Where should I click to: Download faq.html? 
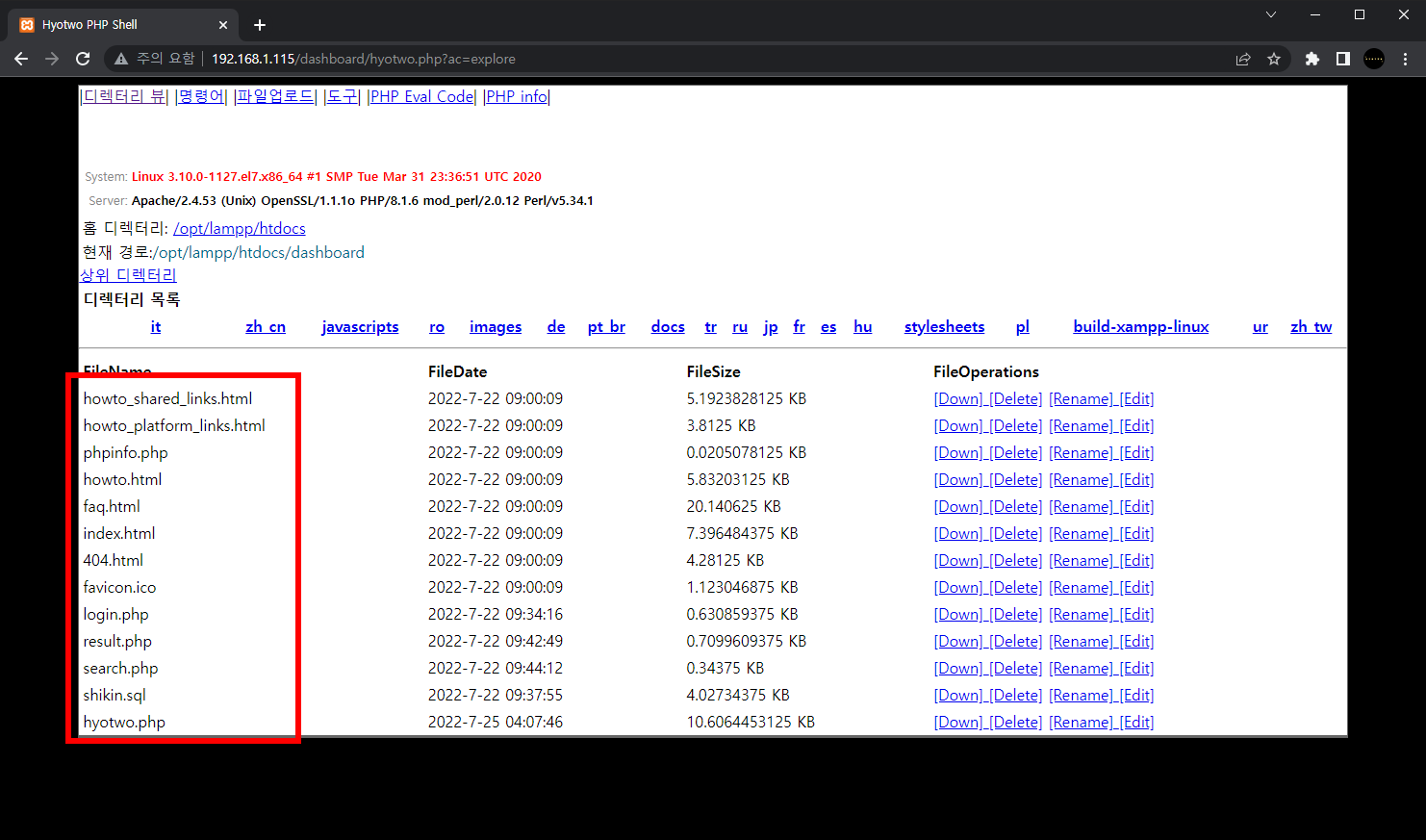[x=958, y=506]
